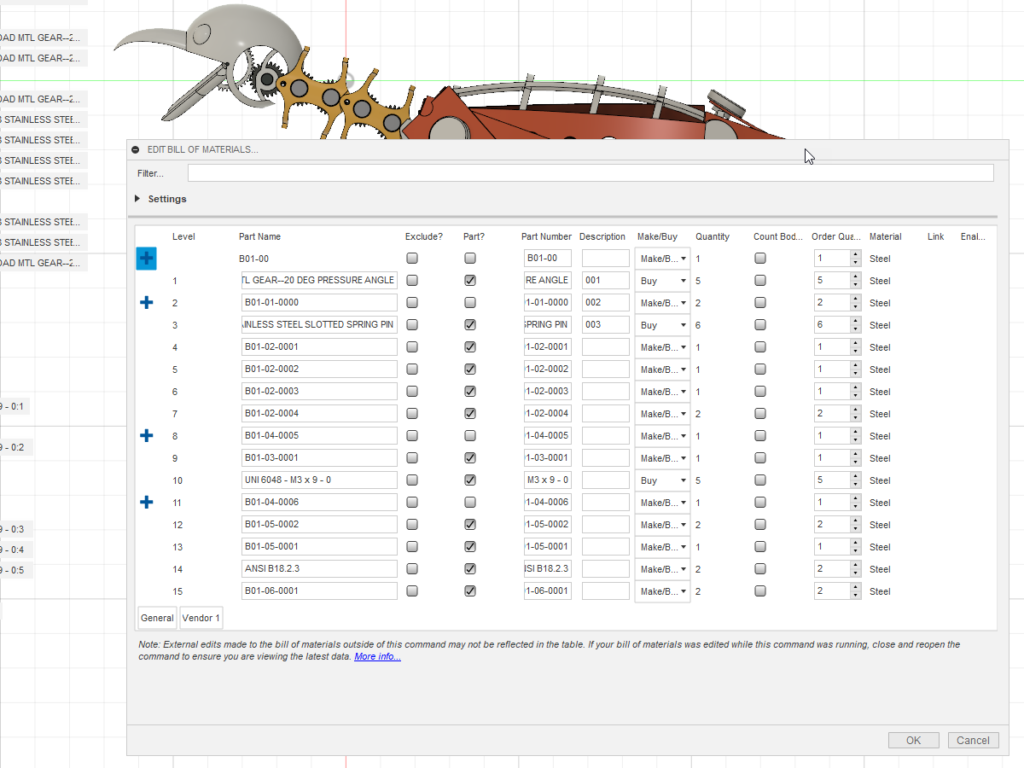Edit Description field for row 4
Viewport: 1024px width, 768px height.
pyautogui.click(x=605, y=347)
